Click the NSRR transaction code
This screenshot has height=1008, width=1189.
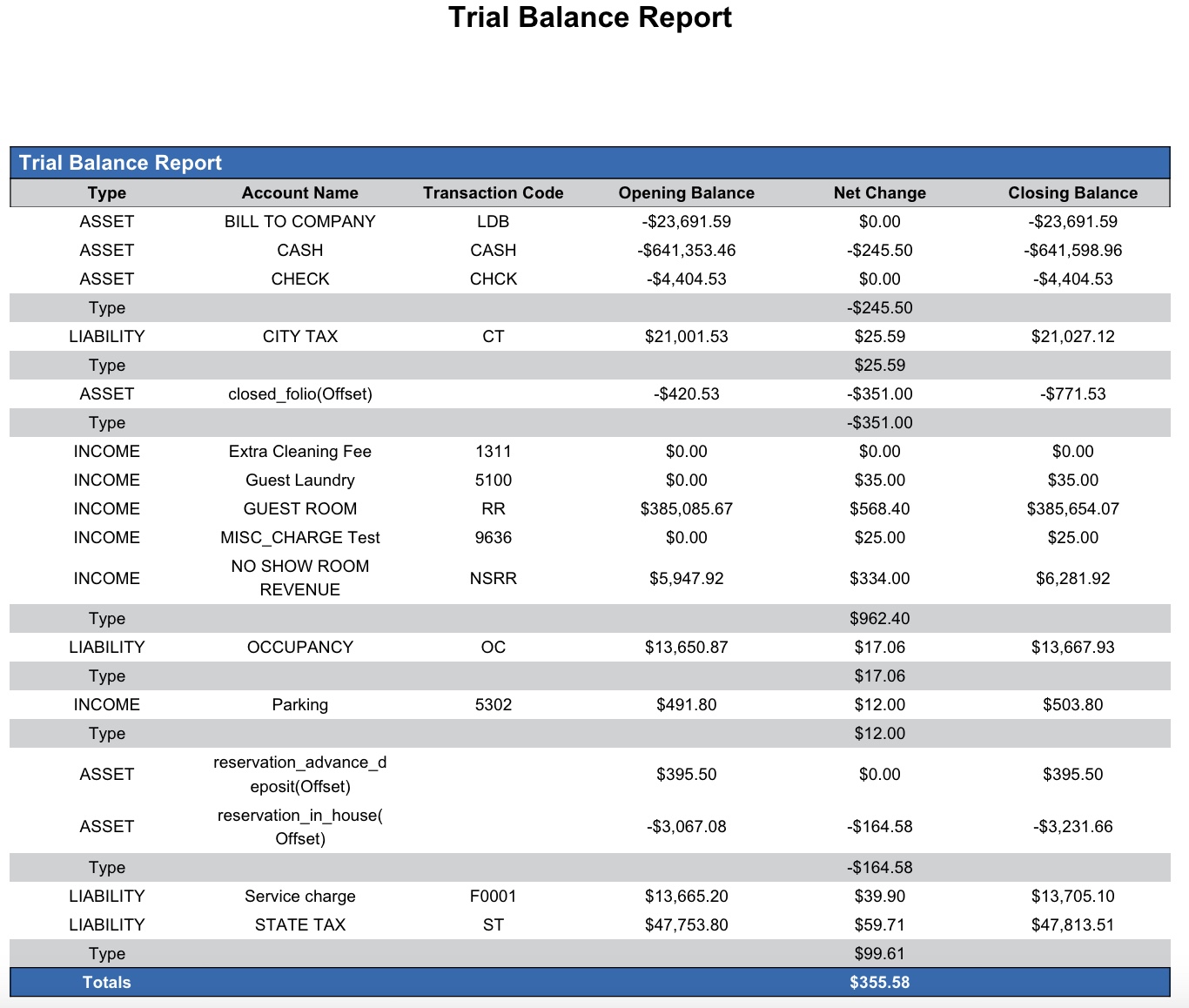(x=493, y=579)
